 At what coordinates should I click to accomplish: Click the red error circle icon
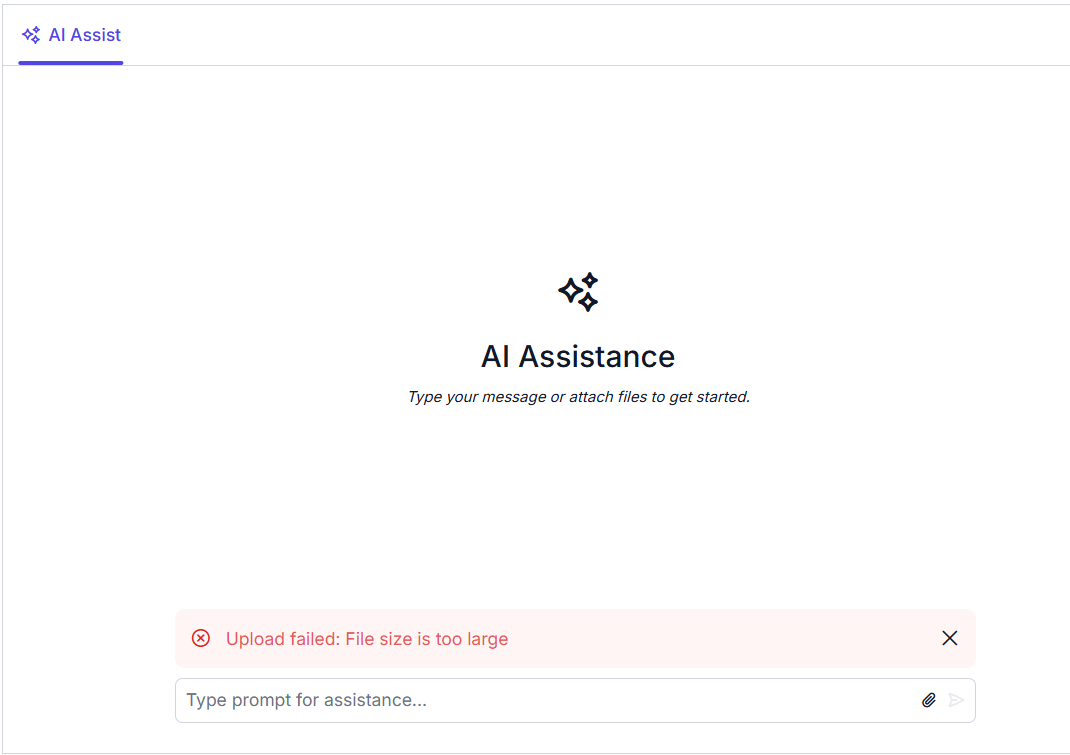tap(201, 638)
